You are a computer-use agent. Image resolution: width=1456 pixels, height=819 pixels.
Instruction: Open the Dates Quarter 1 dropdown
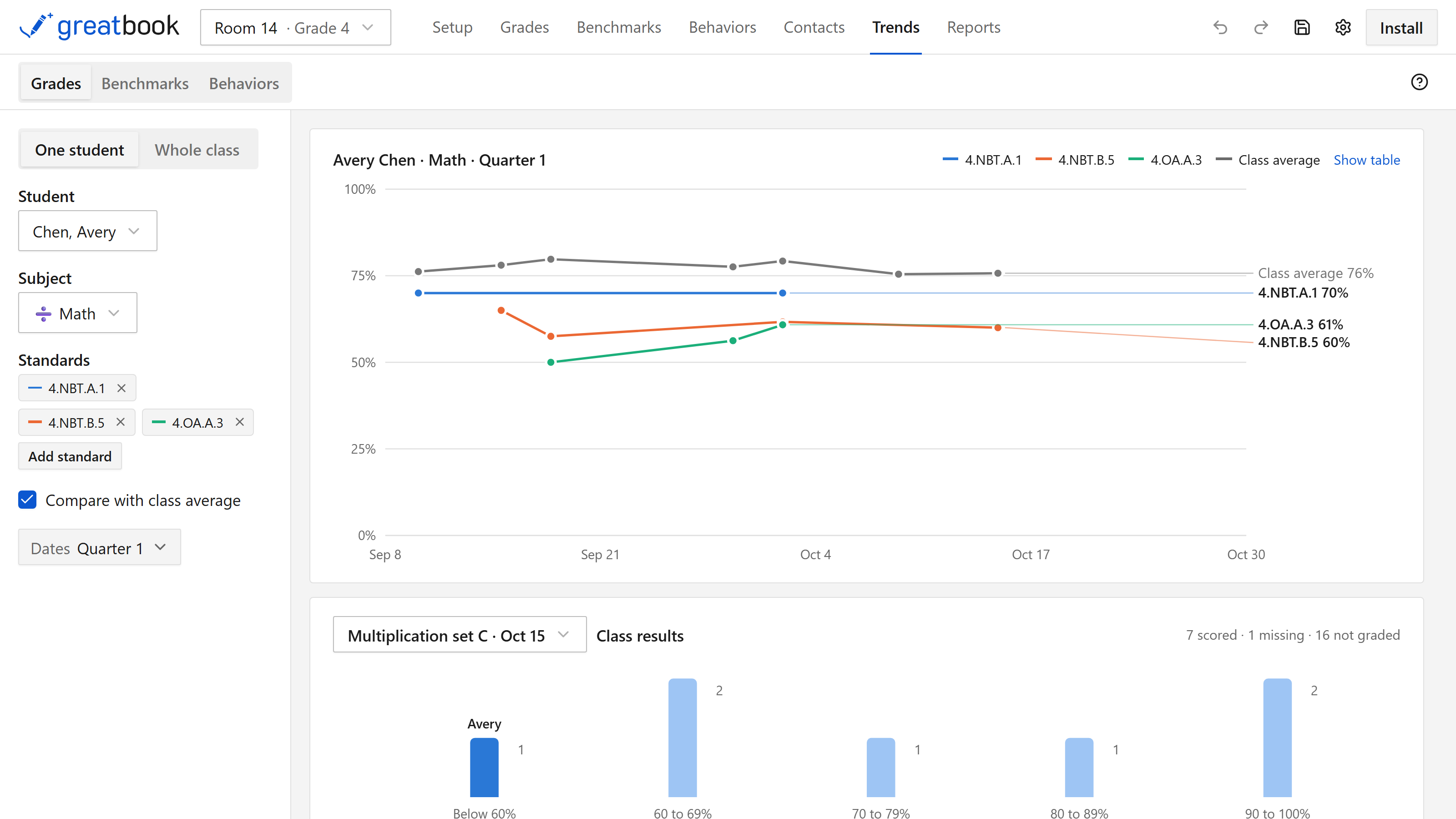[100, 548]
